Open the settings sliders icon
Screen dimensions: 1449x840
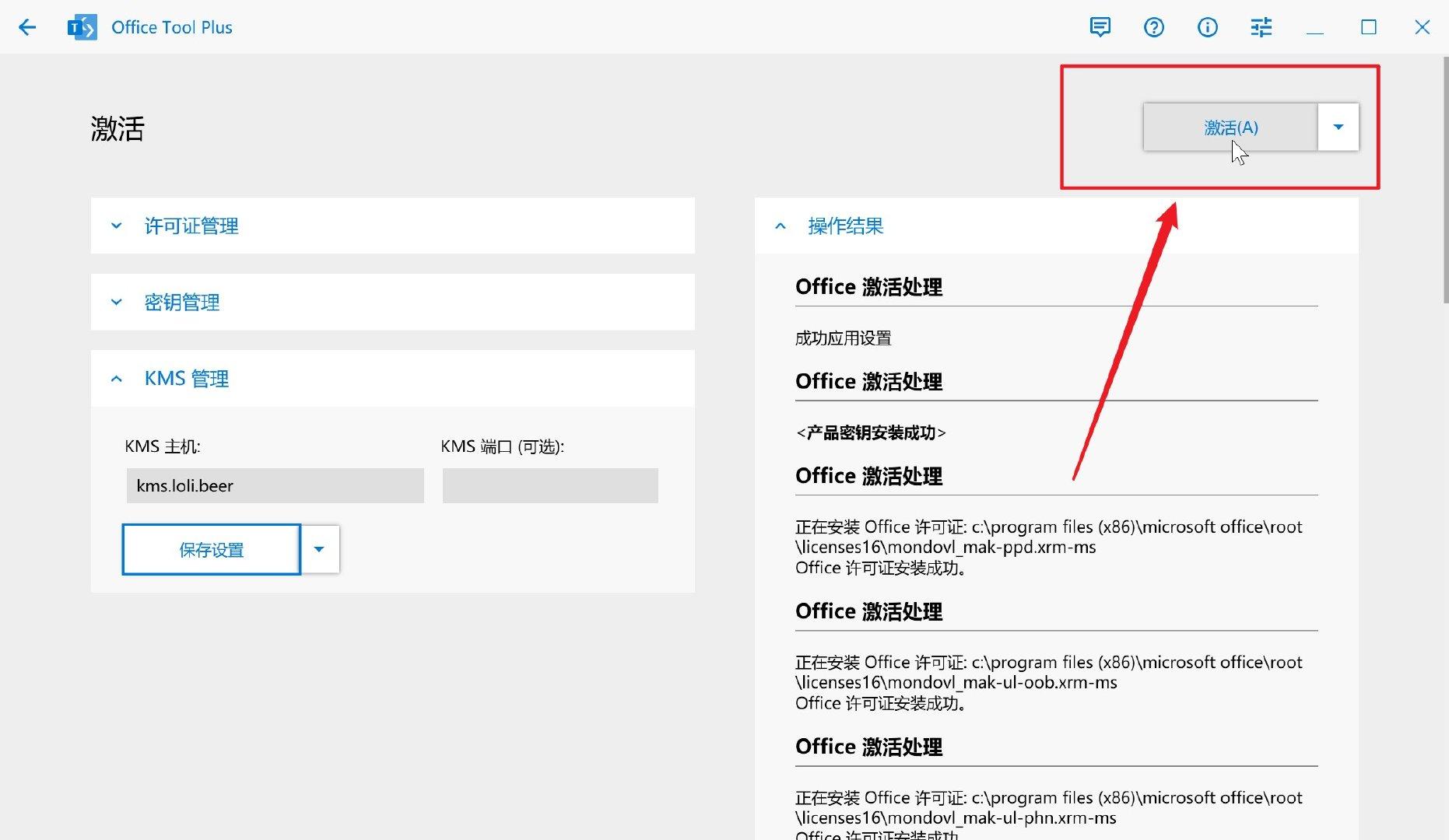(x=1261, y=27)
